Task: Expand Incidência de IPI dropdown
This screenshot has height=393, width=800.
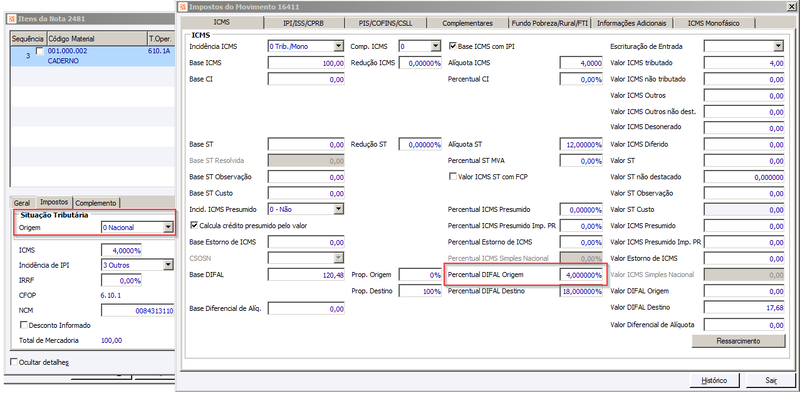Action: [168, 265]
